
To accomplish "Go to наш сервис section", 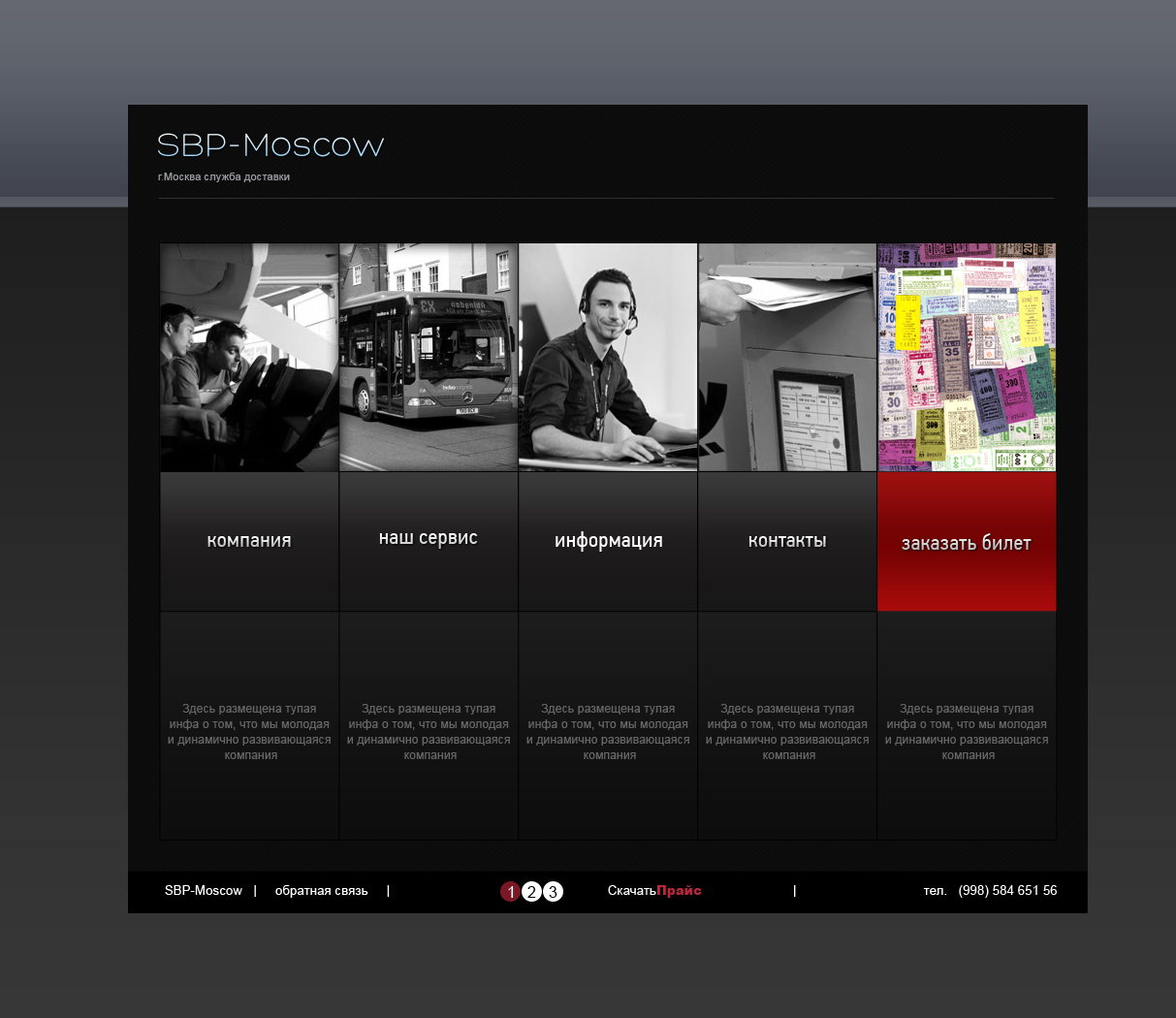I will coord(429,539).
